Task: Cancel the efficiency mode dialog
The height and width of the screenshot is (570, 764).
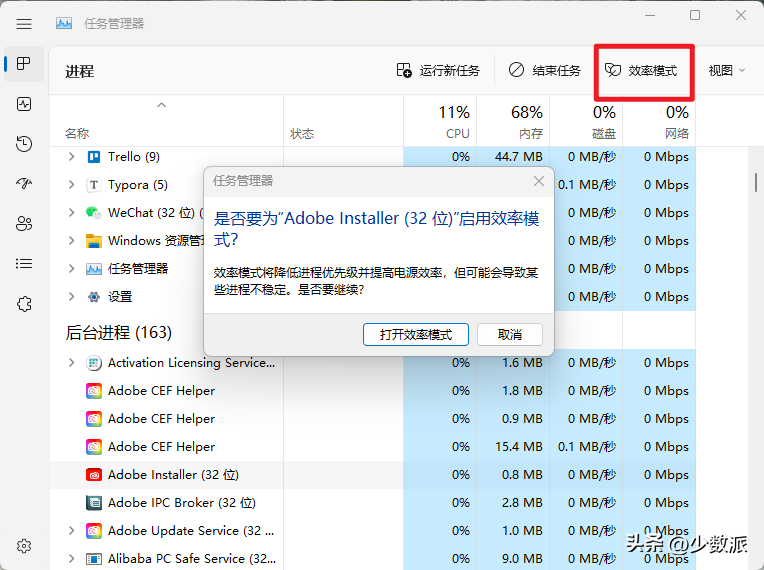Action: pos(509,335)
